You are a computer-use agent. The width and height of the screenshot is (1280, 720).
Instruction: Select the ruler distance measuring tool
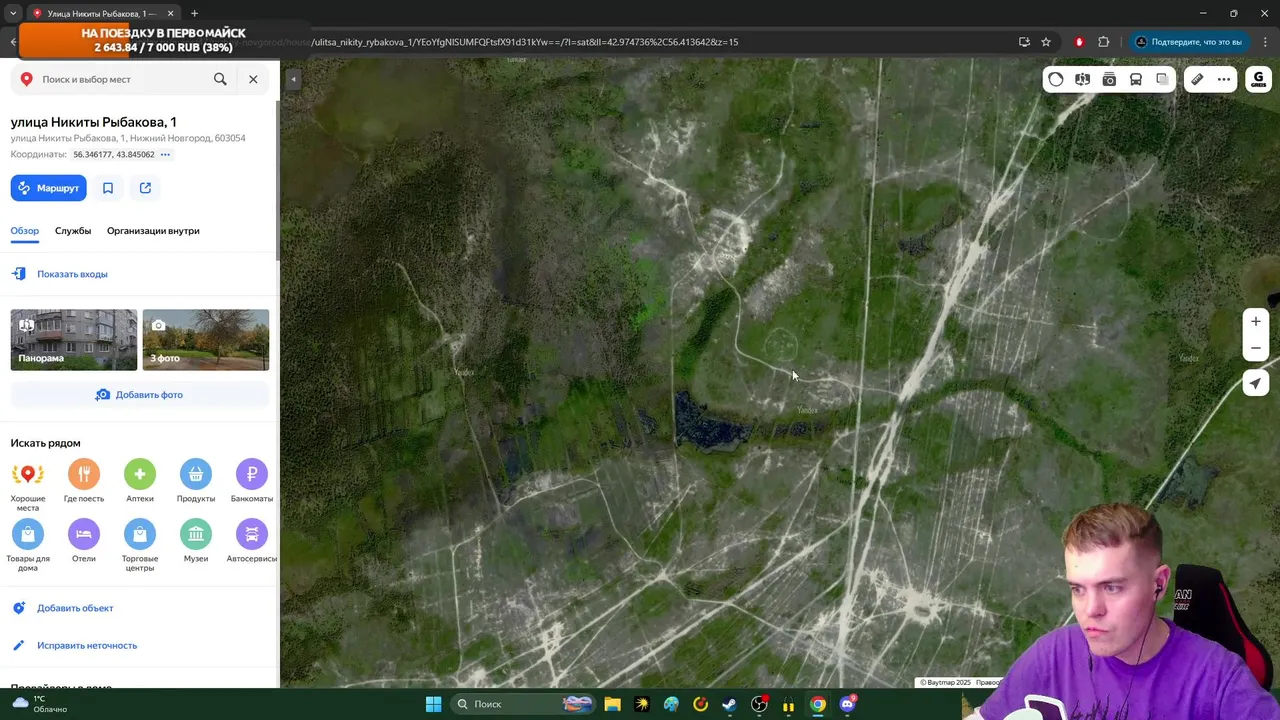(x=1197, y=79)
